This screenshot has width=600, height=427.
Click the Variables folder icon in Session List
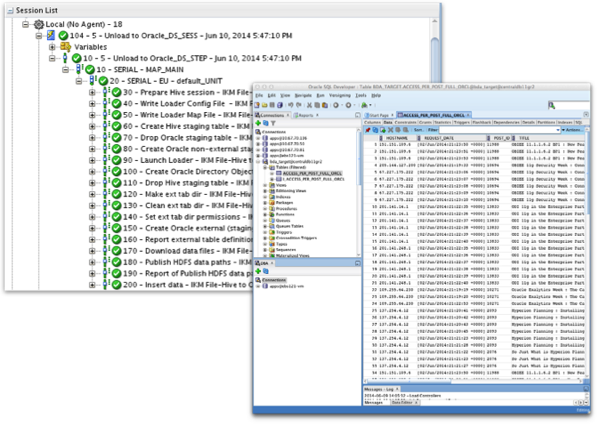tap(65, 47)
